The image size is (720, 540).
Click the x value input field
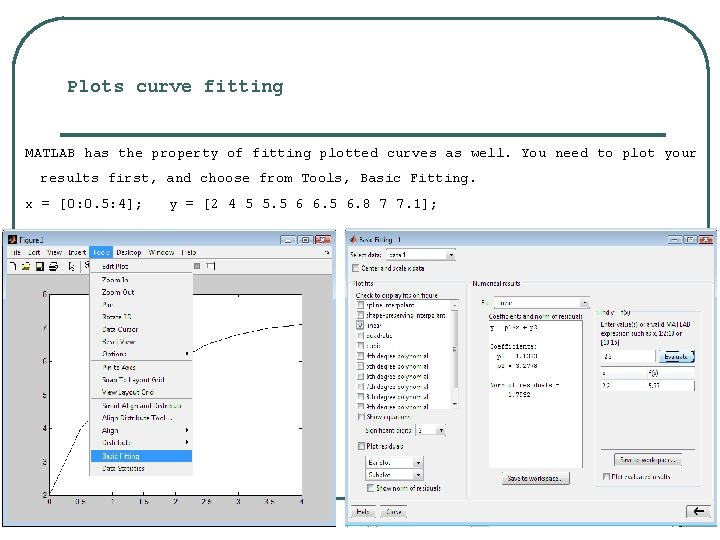pyautogui.click(x=628, y=356)
